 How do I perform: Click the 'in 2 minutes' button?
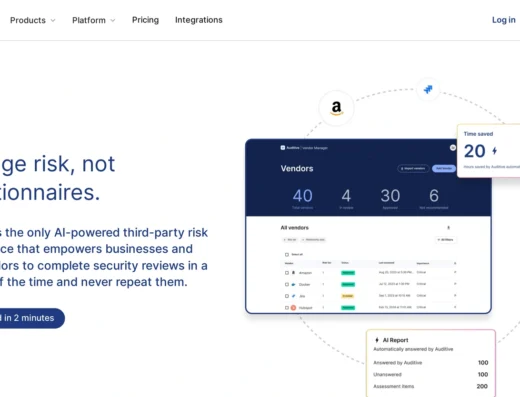[29, 318]
